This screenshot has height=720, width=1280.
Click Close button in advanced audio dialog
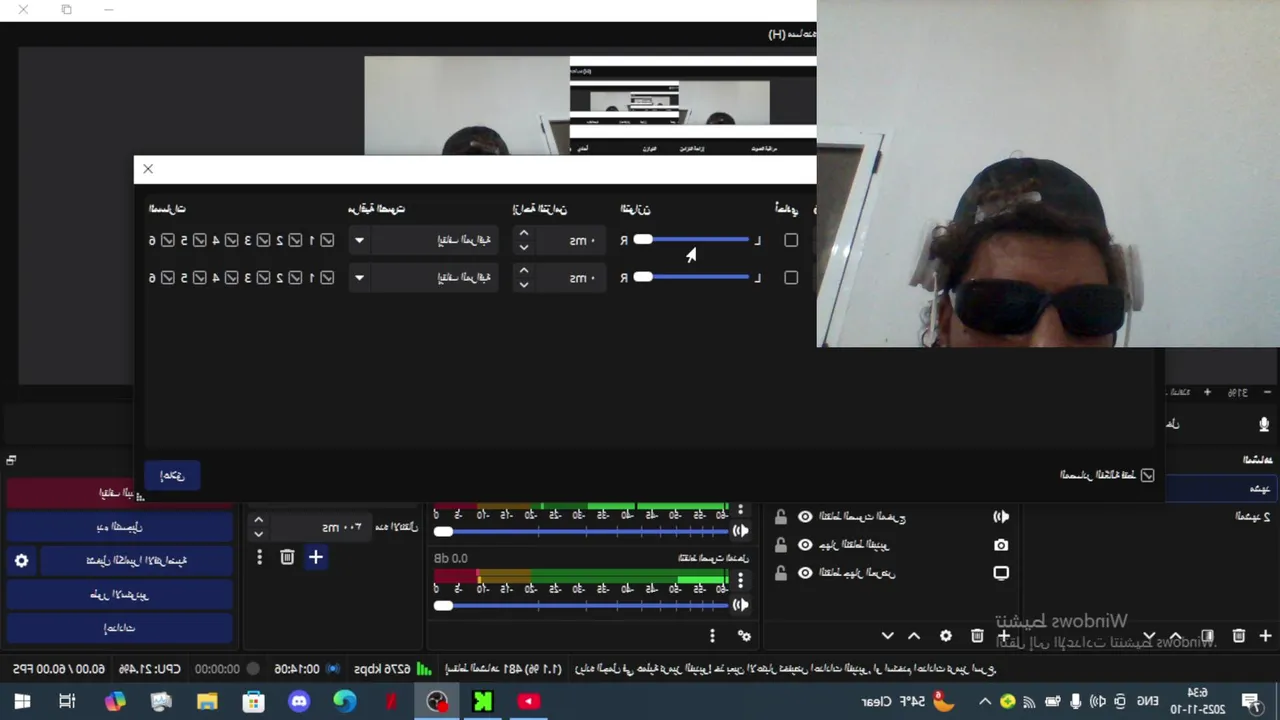click(172, 475)
